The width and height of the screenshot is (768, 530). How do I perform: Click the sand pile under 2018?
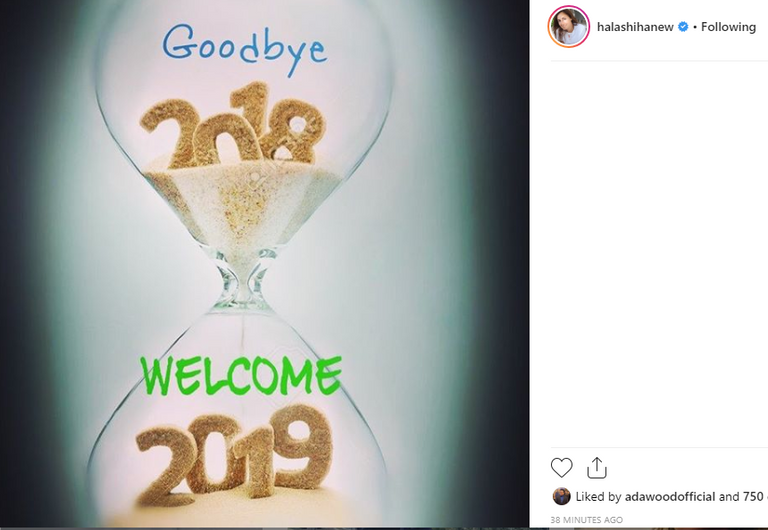(x=242, y=203)
